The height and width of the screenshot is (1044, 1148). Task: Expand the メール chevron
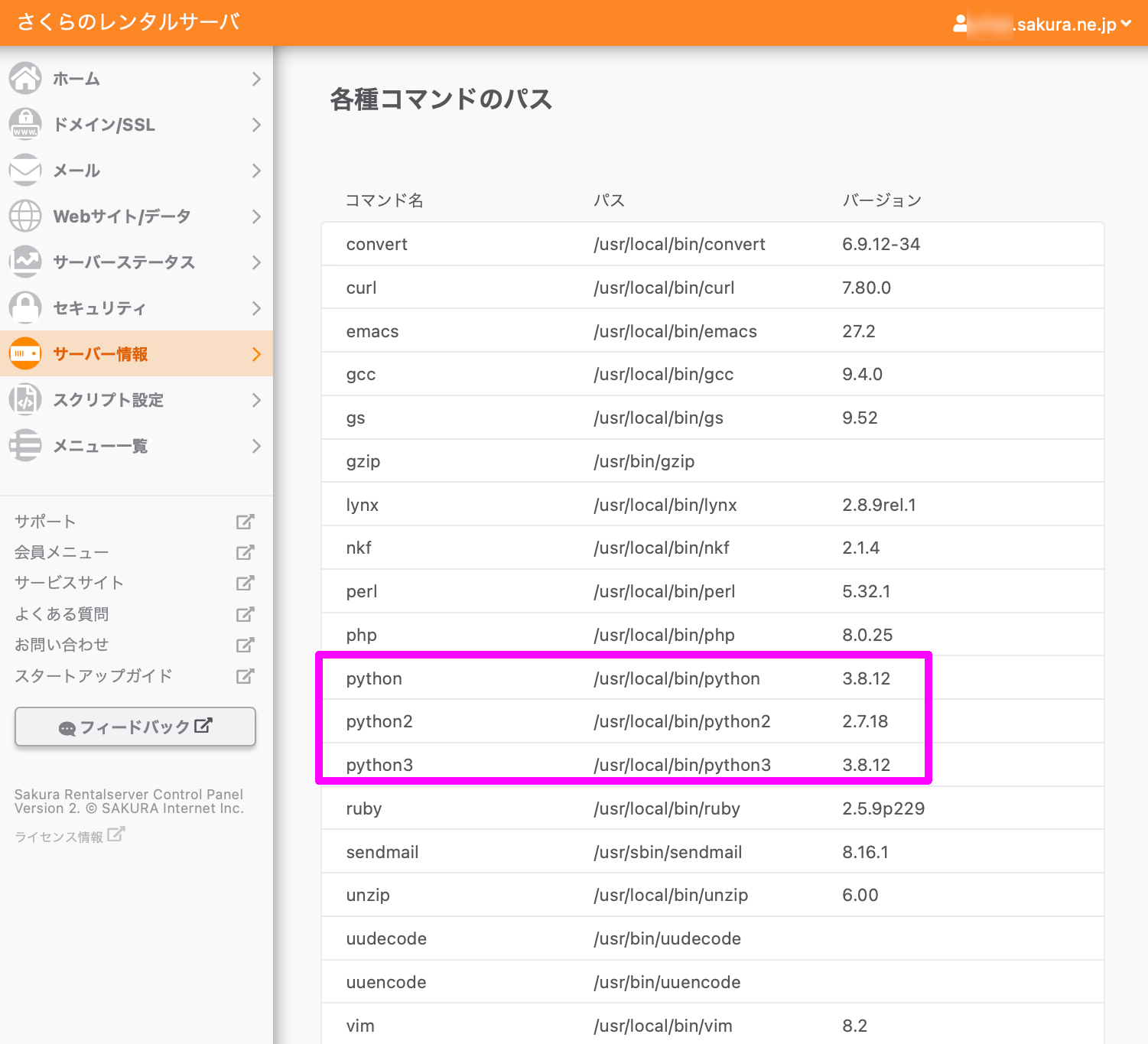256,171
